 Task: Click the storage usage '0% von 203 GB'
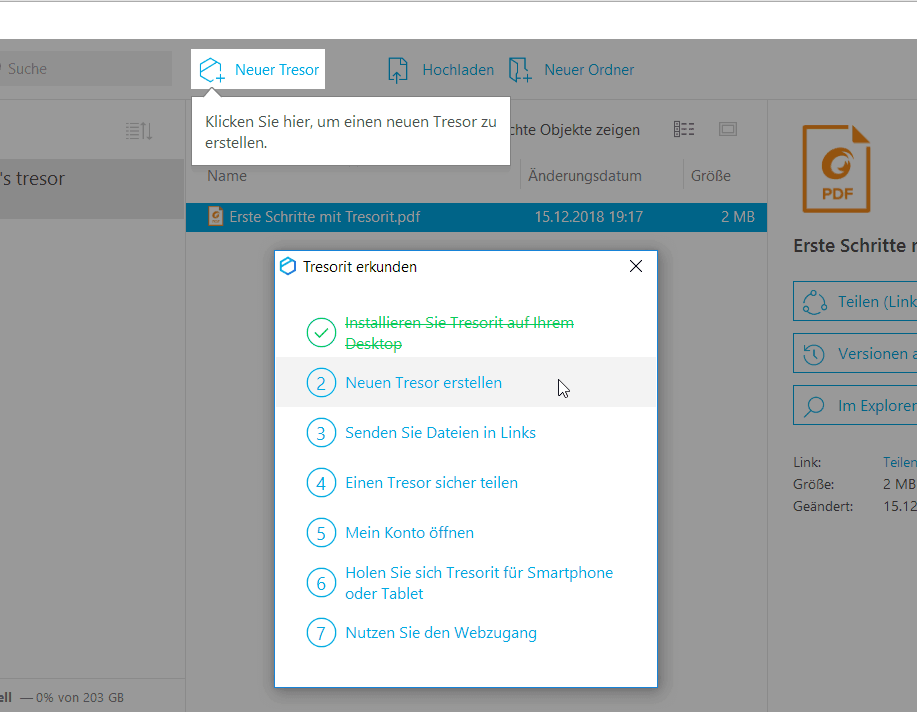(80, 697)
